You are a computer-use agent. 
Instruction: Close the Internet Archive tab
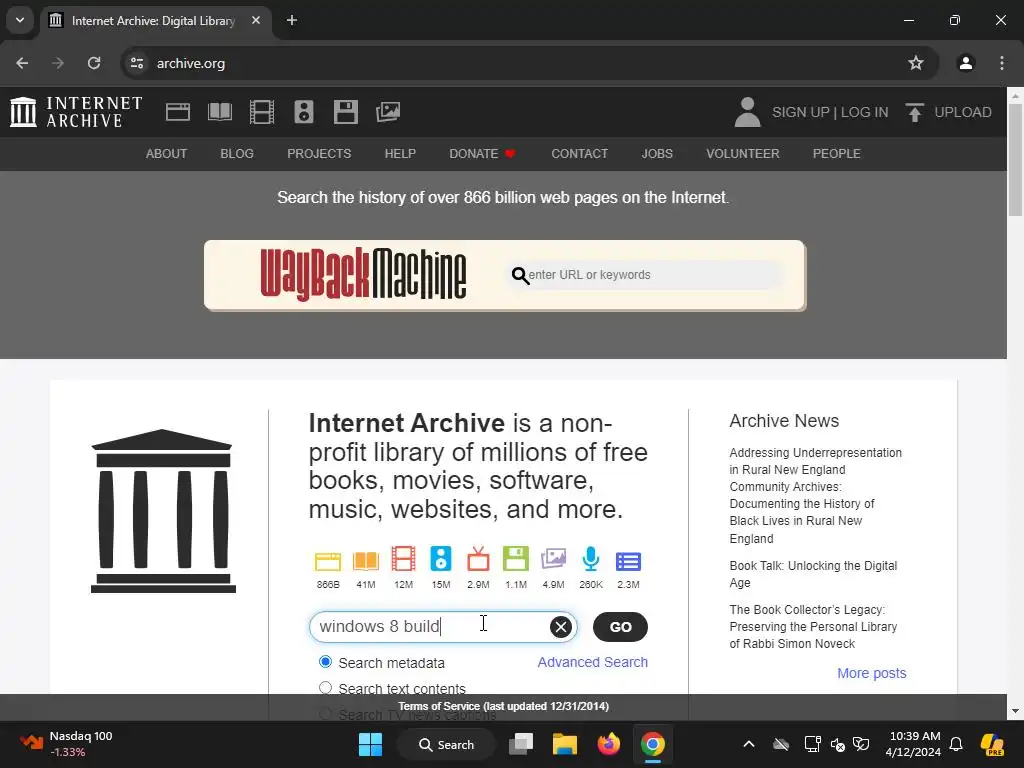pyautogui.click(x=256, y=20)
